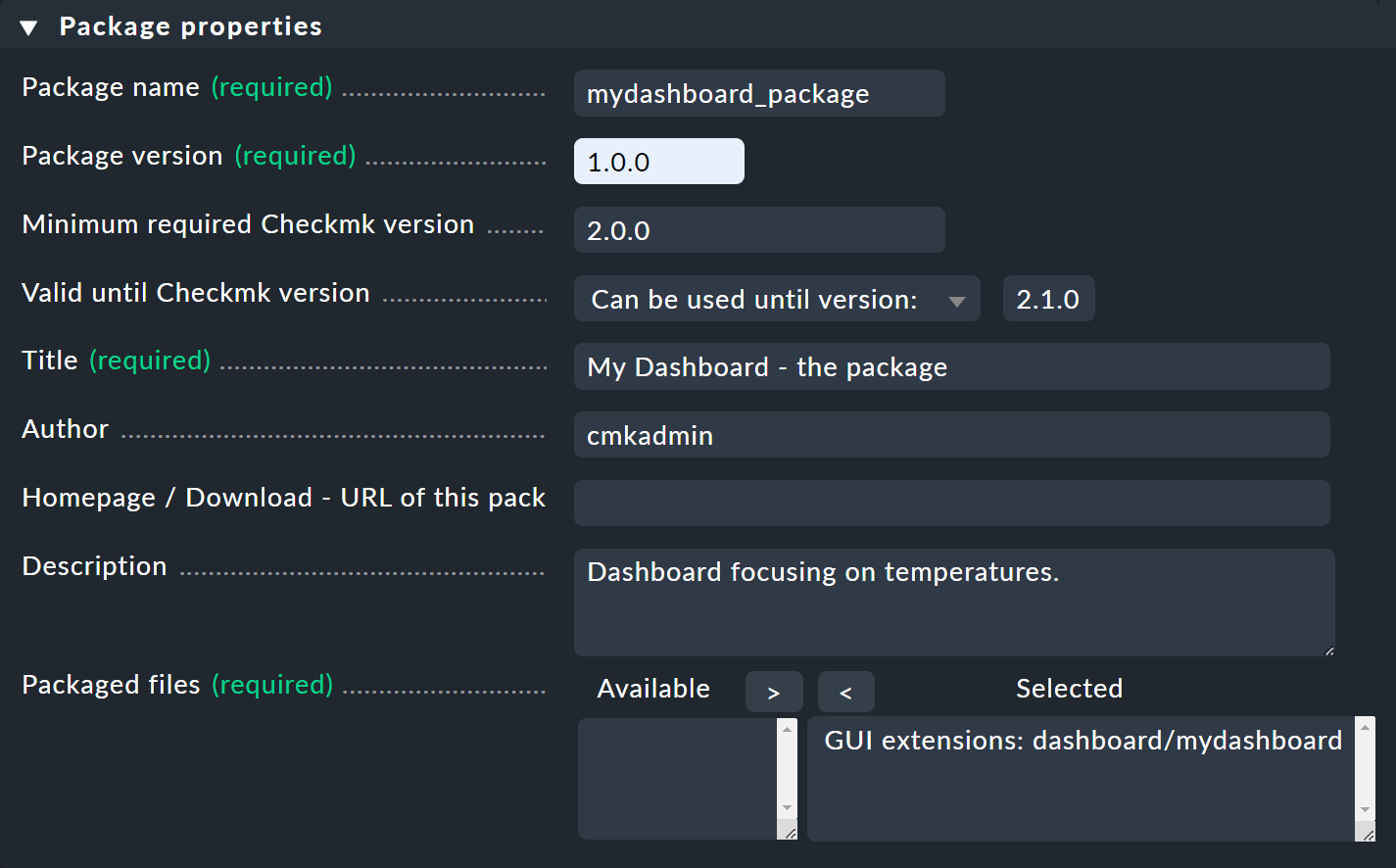Click the 'Package properties' heading text

(x=191, y=26)
